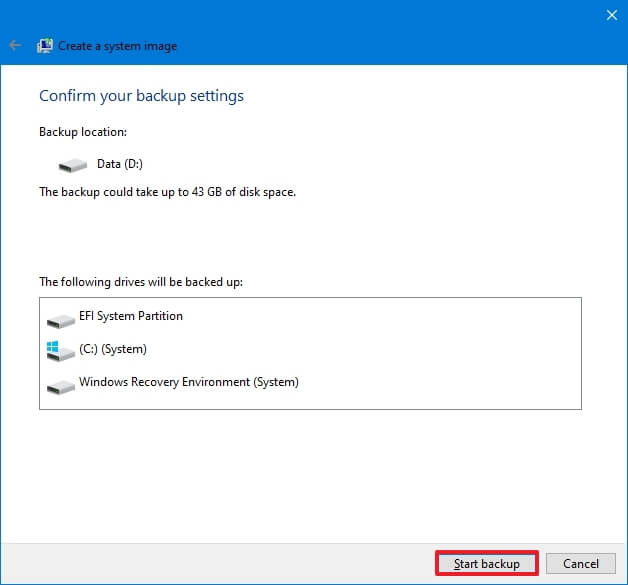Click the Windows Recovery Environment drive icon
The height and width of the screenshot is (585, 628).
[60, 384]
